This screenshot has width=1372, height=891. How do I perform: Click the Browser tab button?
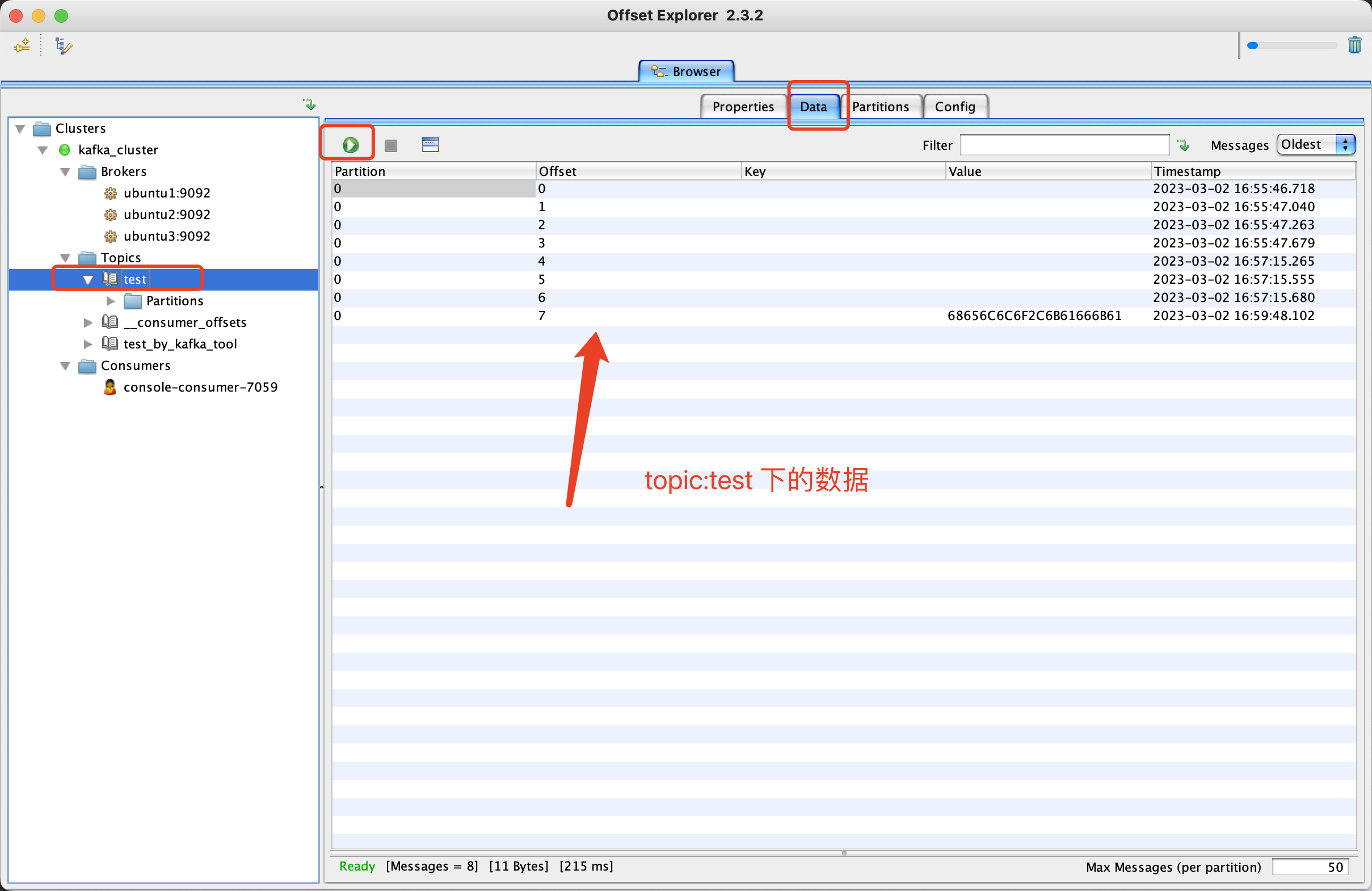(x=686, y=72)
